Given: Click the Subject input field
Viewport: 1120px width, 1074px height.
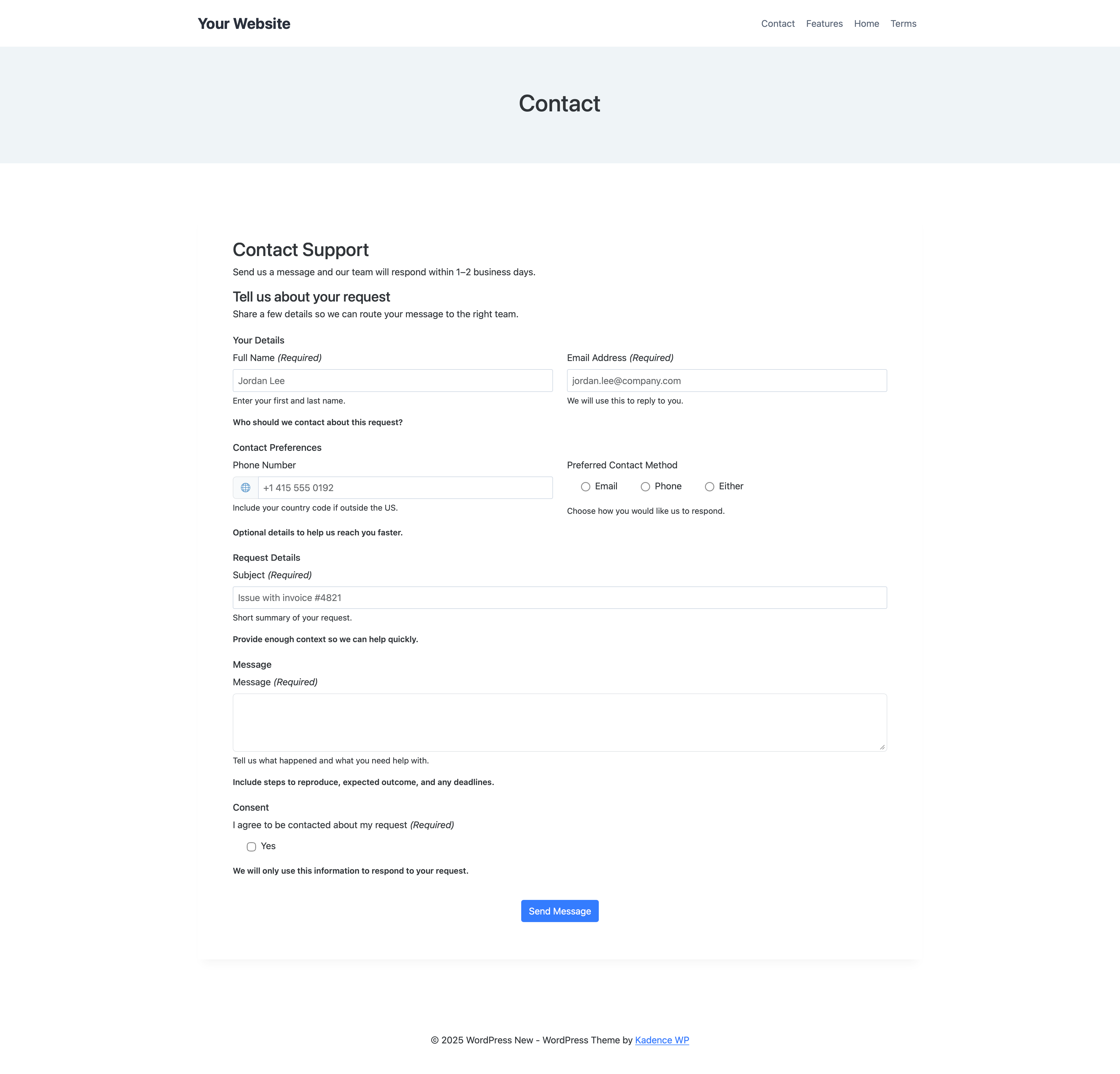Looking at the screenshot, I should (559, 598).
